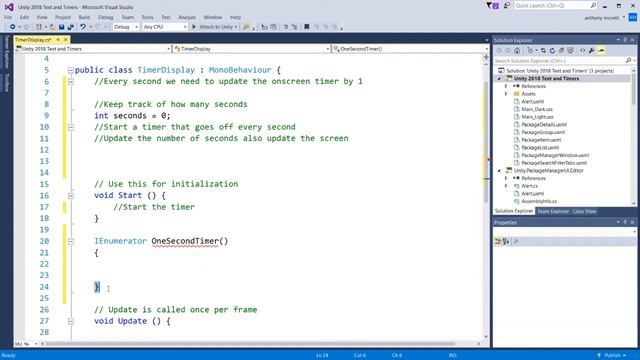Click the Property Pages wrench in Properties panel

(516, 242)
